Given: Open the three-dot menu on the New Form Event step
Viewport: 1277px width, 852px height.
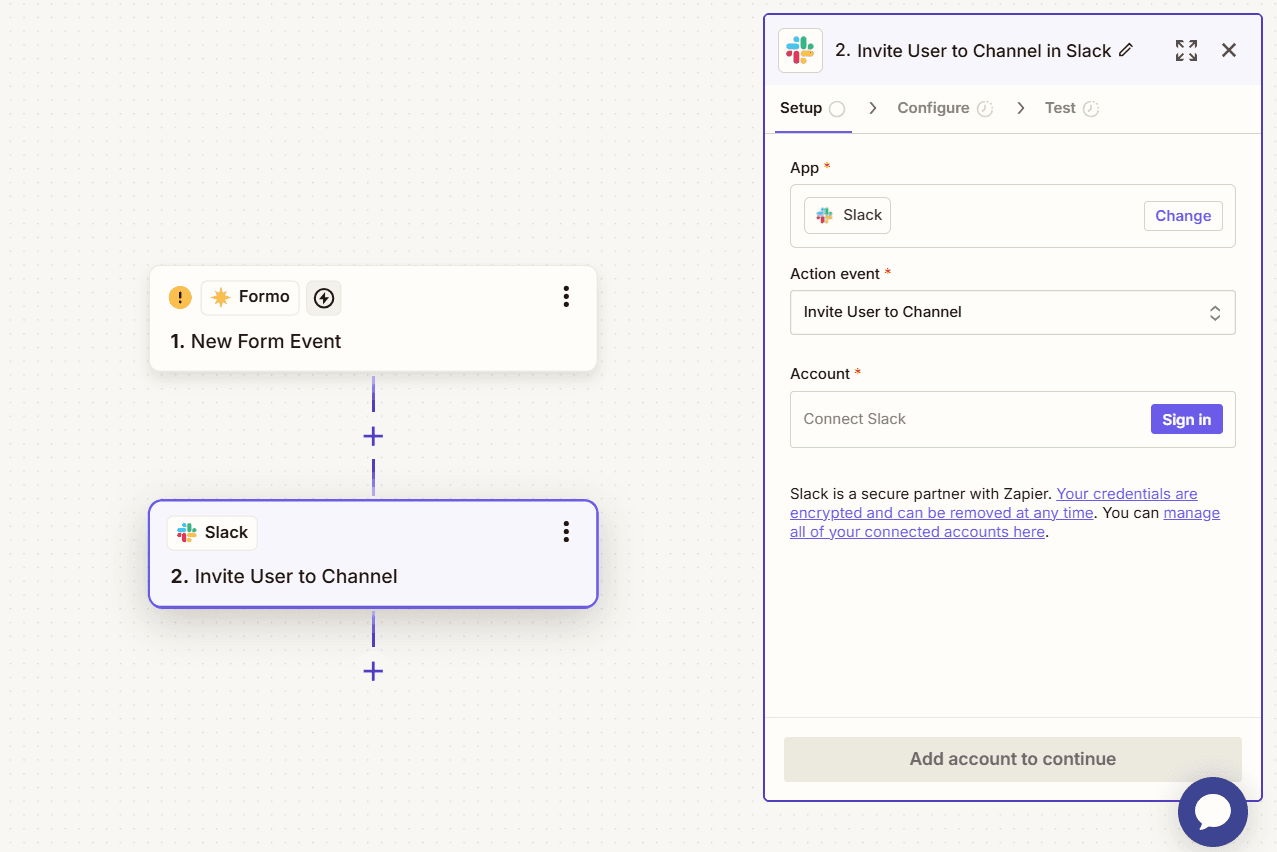Looking at the screenshot, I should coord(566,296).
